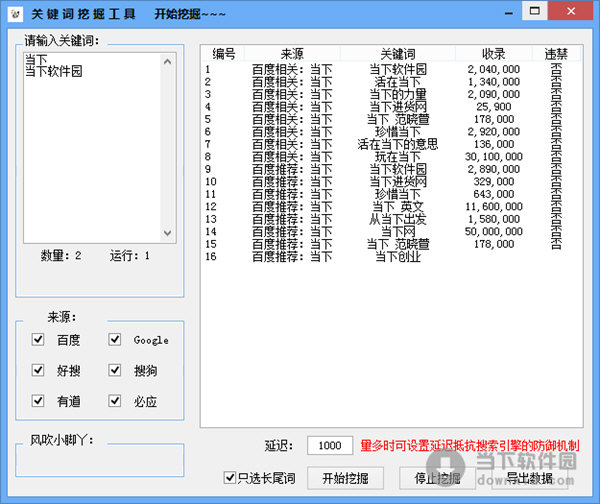Click the 导出数据 button
600x504 pixels.
tap(530, 478)
